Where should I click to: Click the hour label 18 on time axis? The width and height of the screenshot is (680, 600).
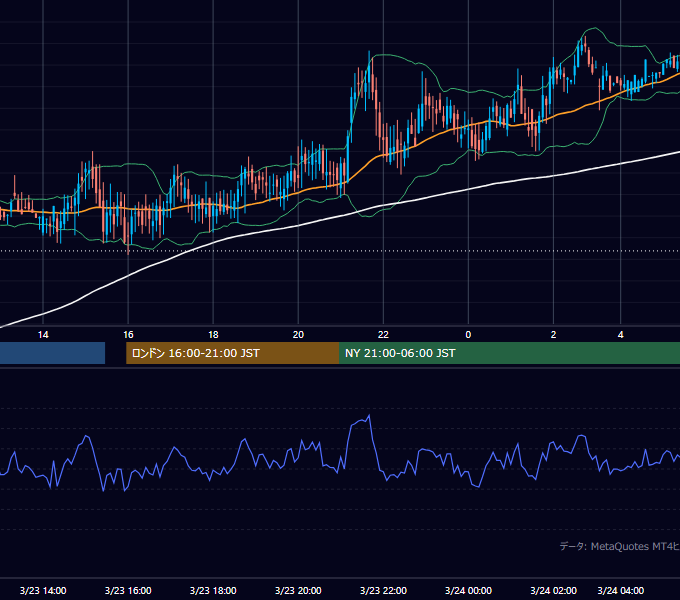click(213, 335)
